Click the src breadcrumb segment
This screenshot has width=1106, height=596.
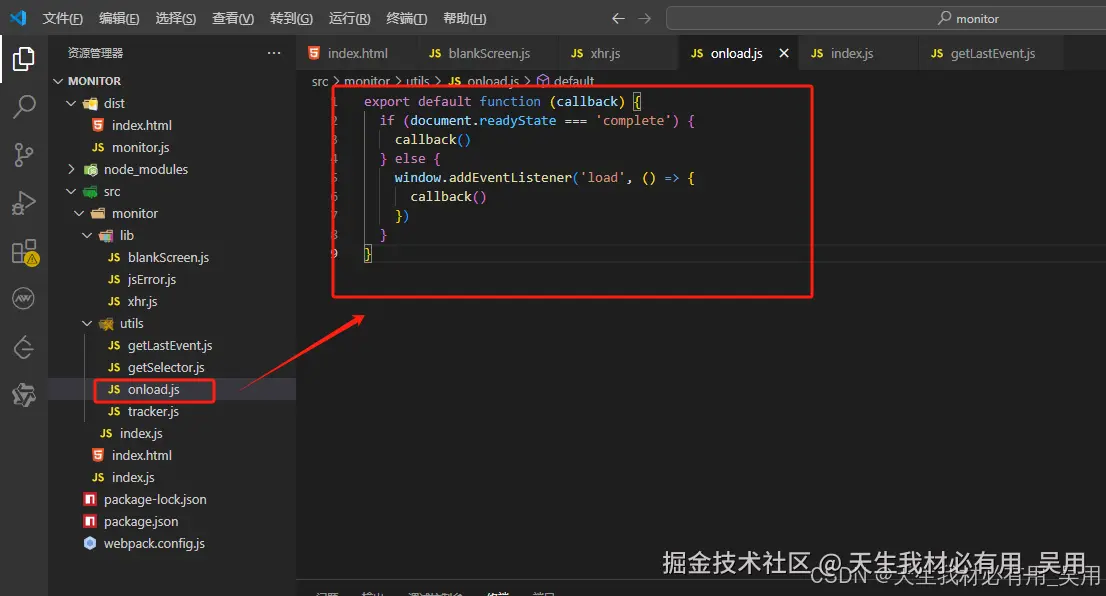320,81
